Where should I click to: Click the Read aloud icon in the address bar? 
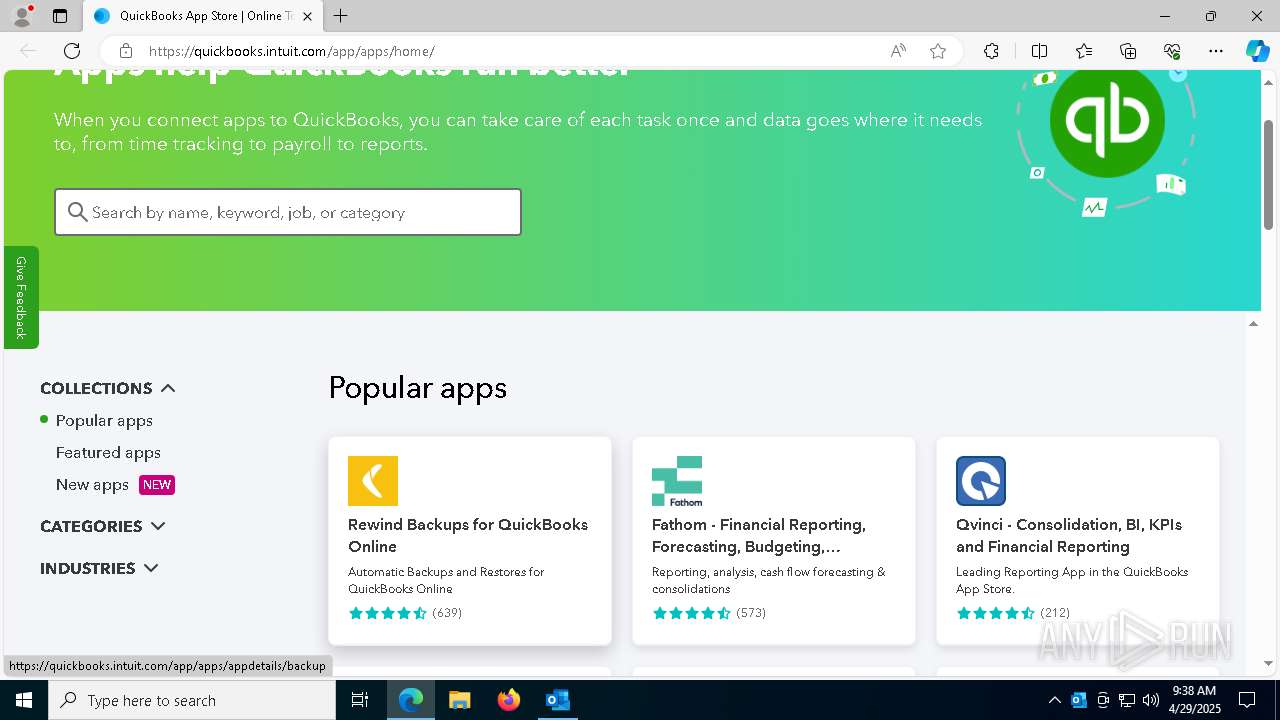click(x=898, y=51)
